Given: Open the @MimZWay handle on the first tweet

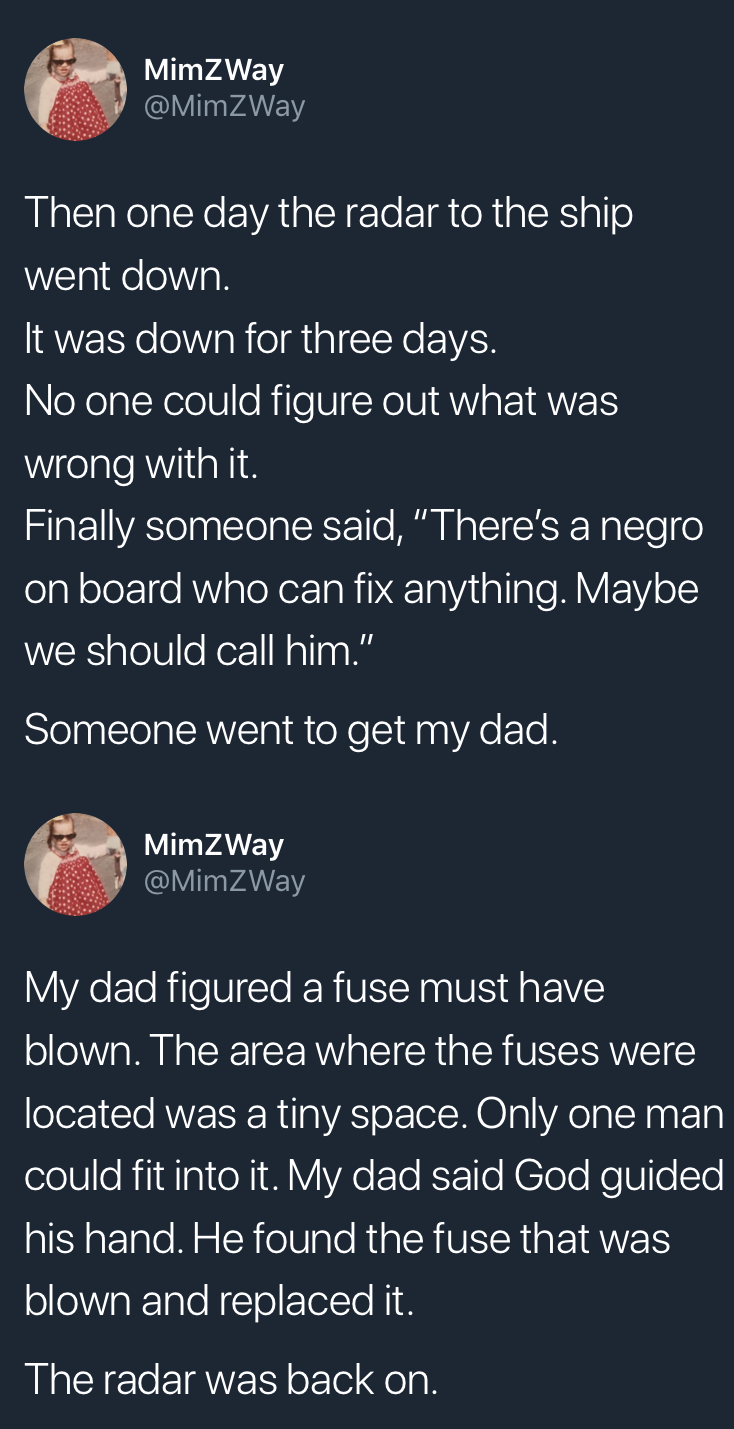Looking at the screenshot, I should [x=225, y=106].
